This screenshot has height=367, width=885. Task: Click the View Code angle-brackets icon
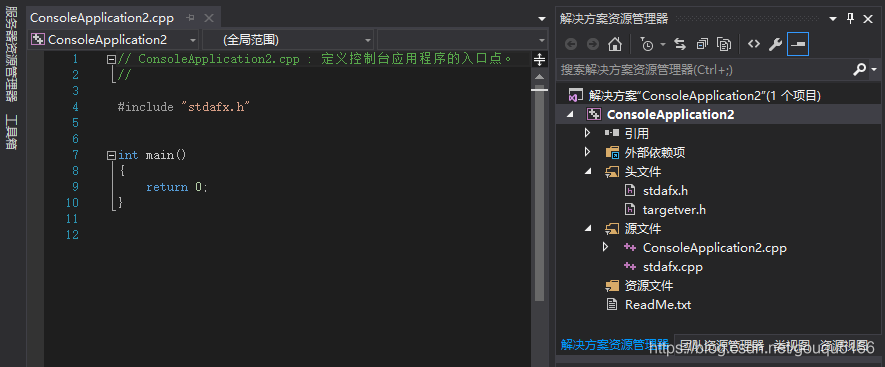pyautogui.click(x=753, y=44)
